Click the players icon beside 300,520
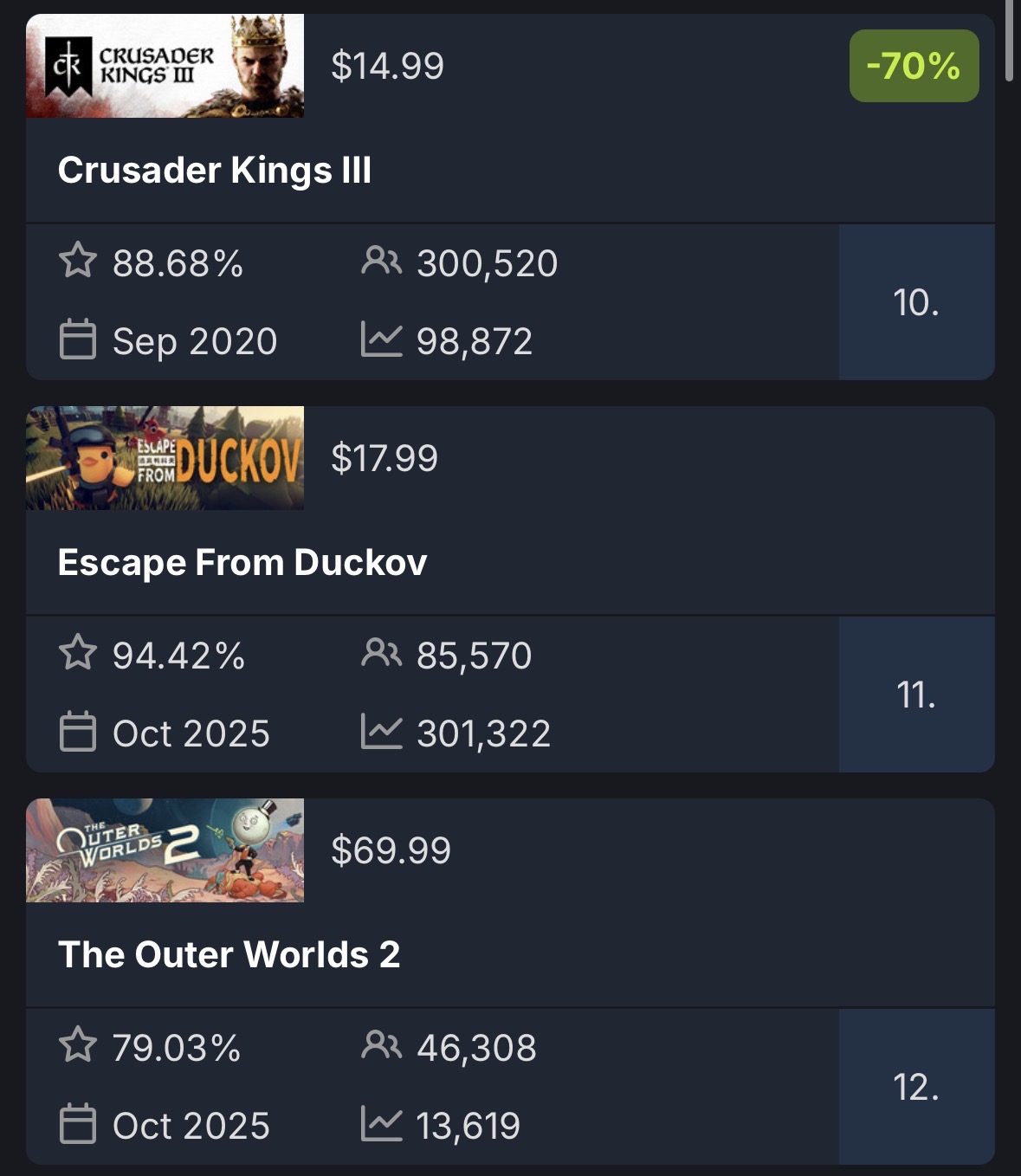The image size is (1021, 1176). tap(381, 261)
